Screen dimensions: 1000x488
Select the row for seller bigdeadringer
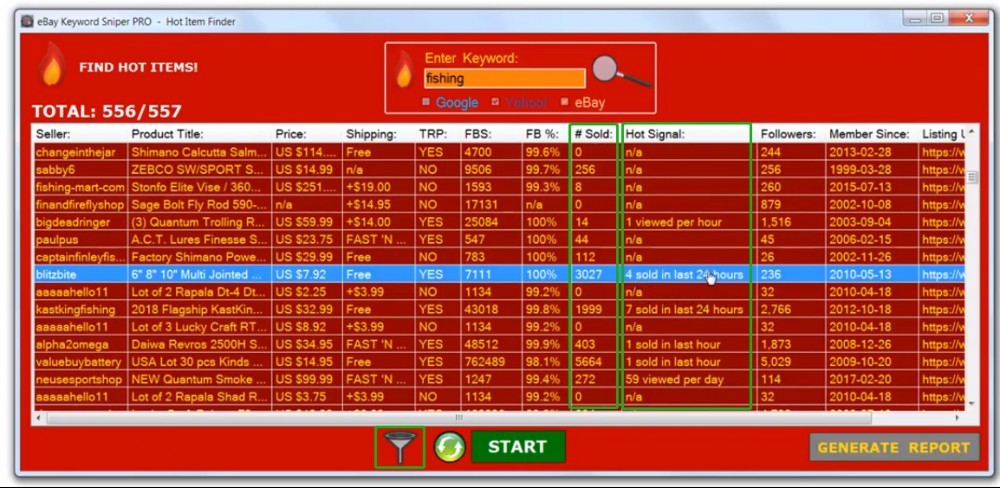point(499,222)
